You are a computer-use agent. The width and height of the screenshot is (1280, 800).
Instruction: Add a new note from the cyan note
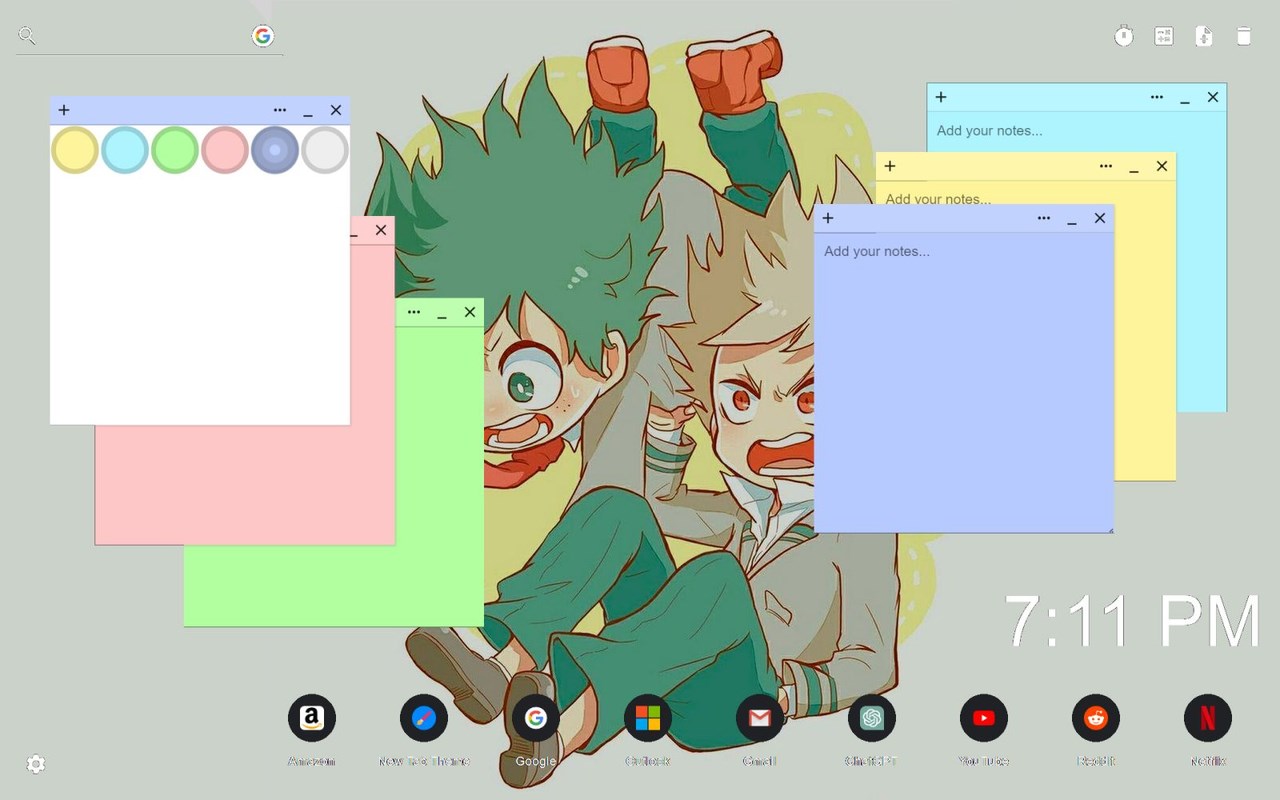pos(941,97)
